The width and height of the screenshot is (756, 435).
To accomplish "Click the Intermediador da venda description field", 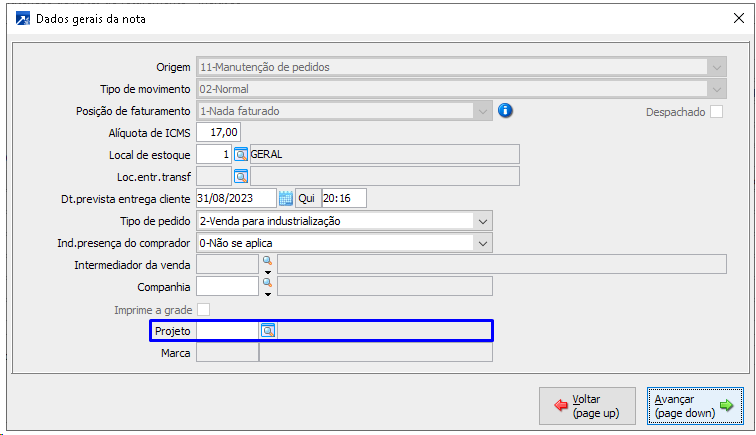I will pyautogui.click(x=502, y=264).
